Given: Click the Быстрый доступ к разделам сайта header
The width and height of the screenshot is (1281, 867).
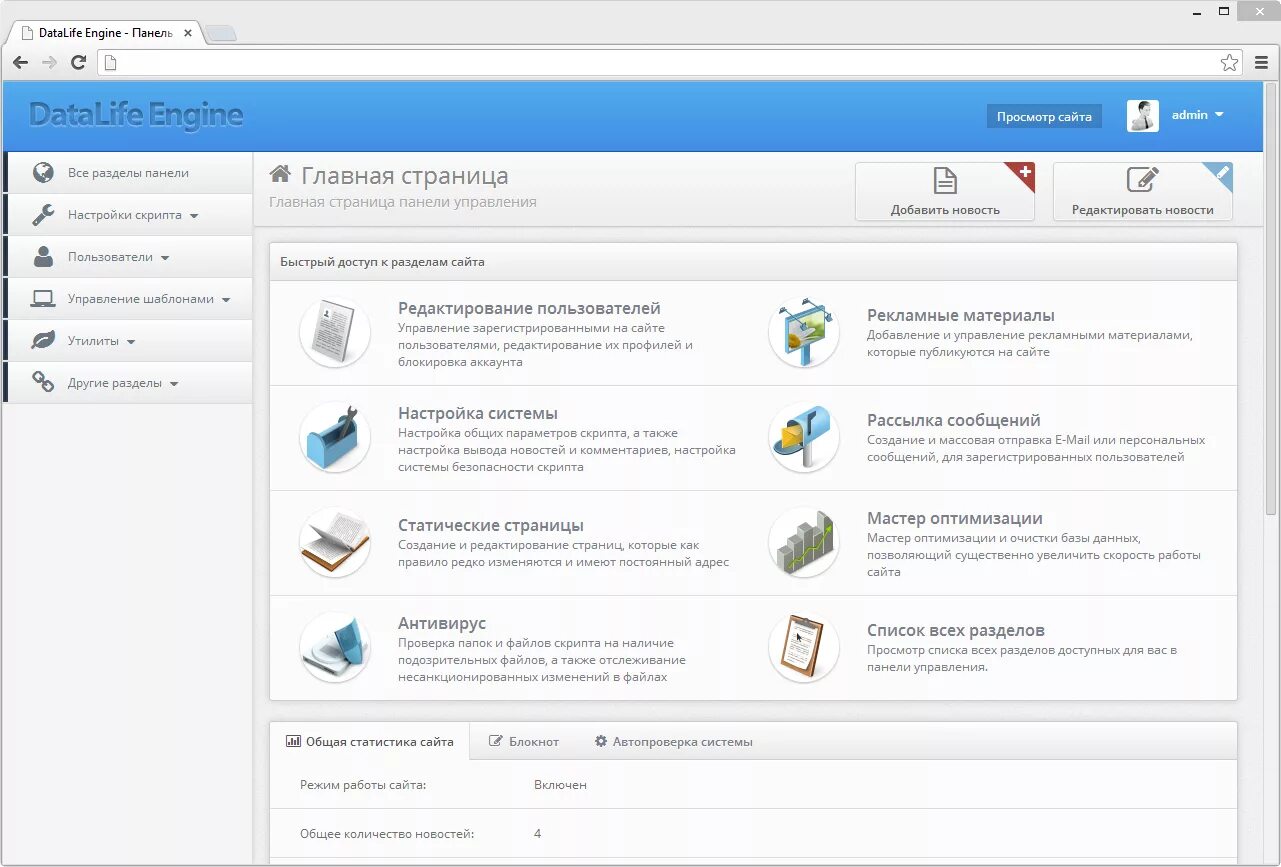Looking at the screenshot, I should pos(382,262).
